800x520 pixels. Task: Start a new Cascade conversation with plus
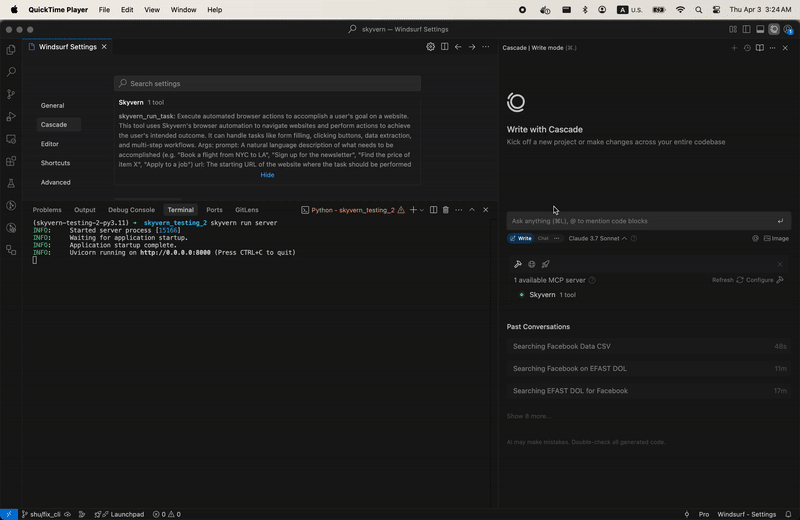[734, 48]
